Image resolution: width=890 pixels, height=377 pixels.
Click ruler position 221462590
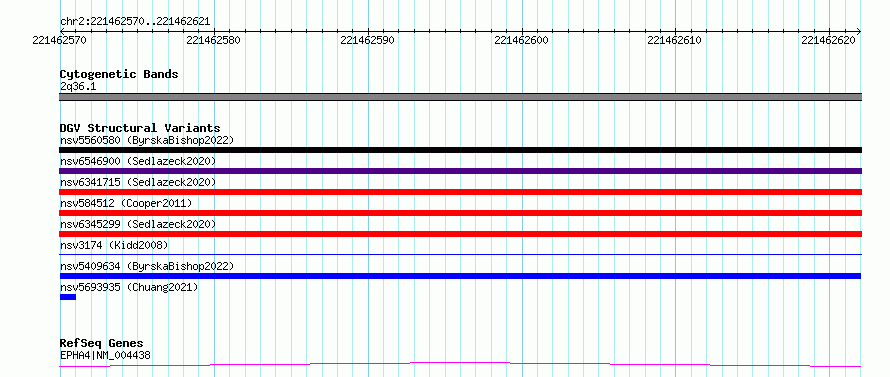point(367,40)
